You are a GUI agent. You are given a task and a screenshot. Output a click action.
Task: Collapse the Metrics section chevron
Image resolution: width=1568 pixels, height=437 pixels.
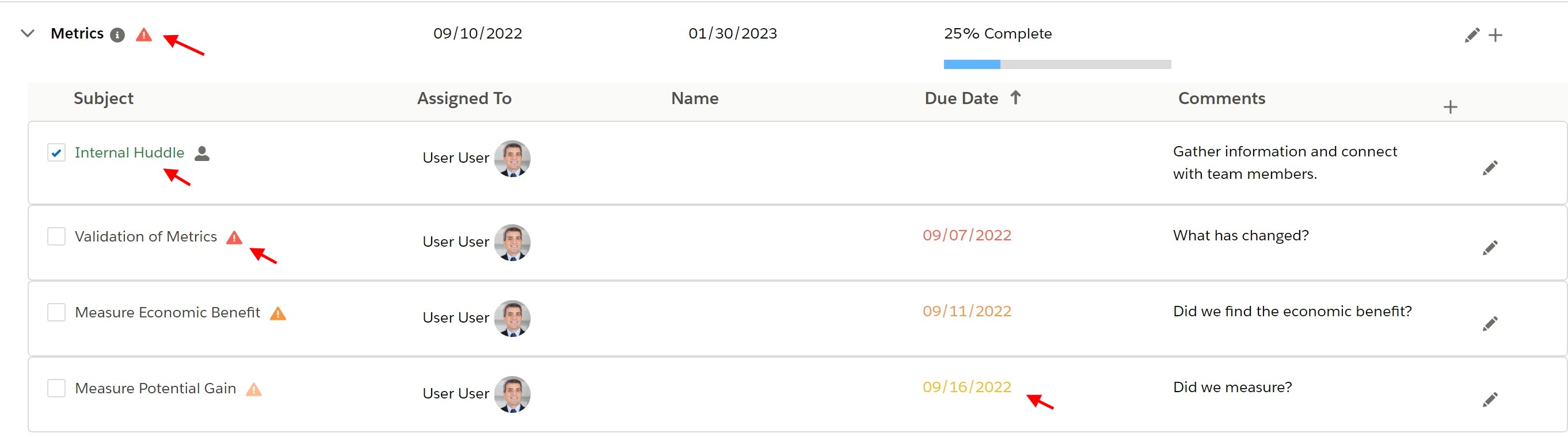[x=28, y=33]
